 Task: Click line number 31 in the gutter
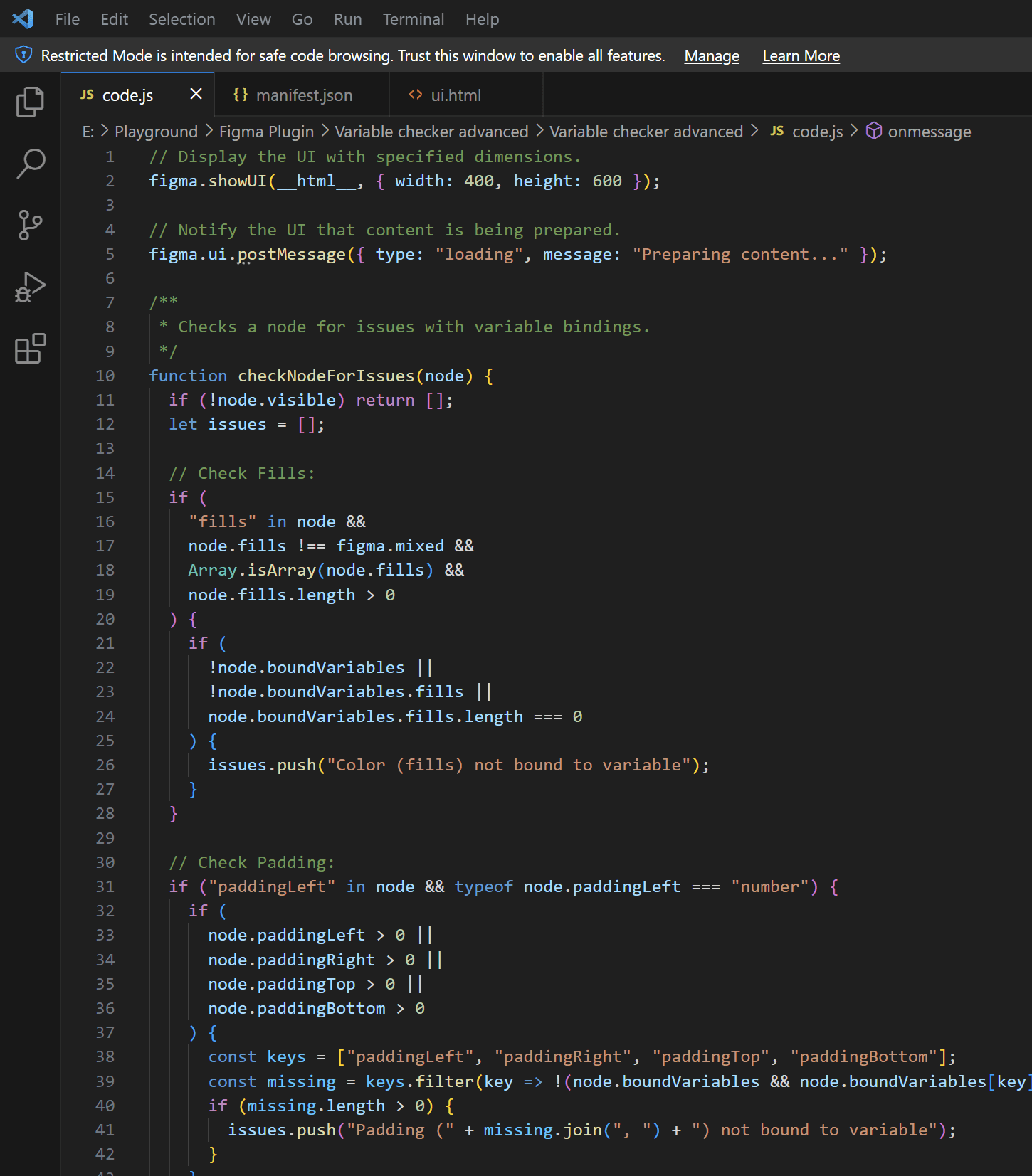(105, 886)
